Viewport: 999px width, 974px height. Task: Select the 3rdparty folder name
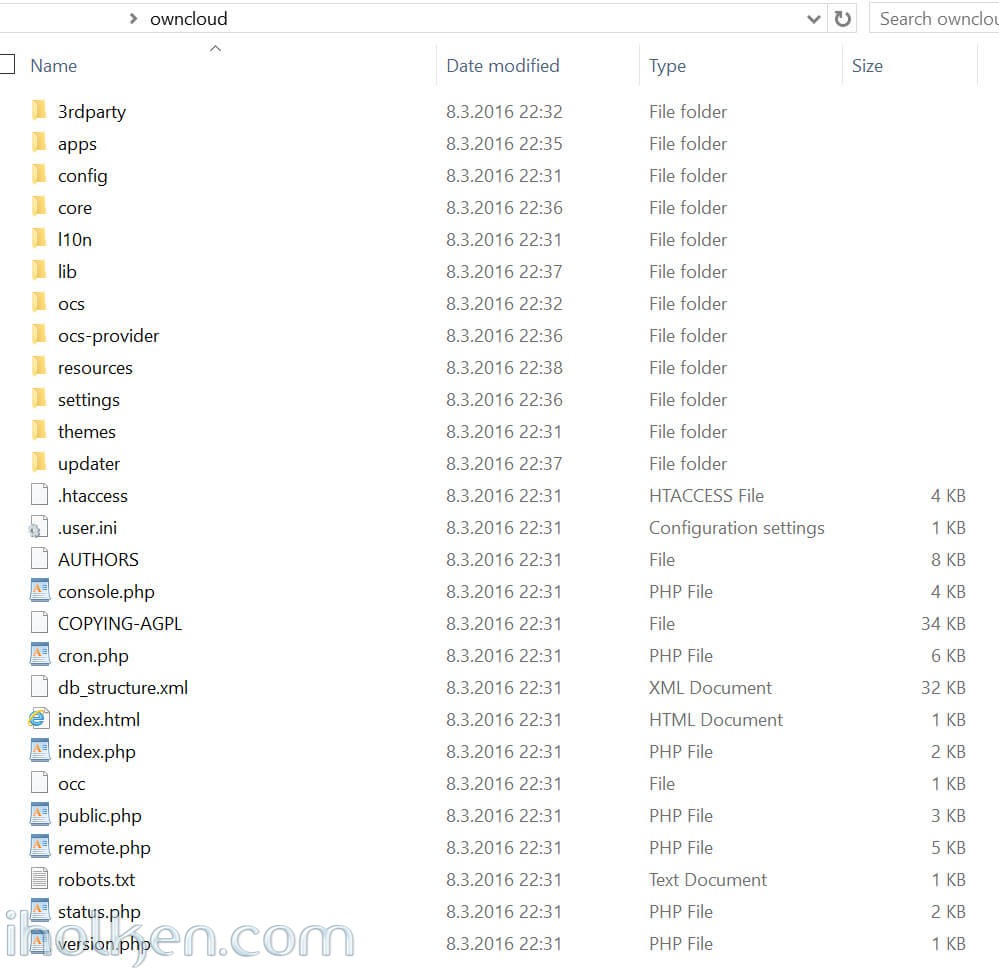[x=92, y=111]
